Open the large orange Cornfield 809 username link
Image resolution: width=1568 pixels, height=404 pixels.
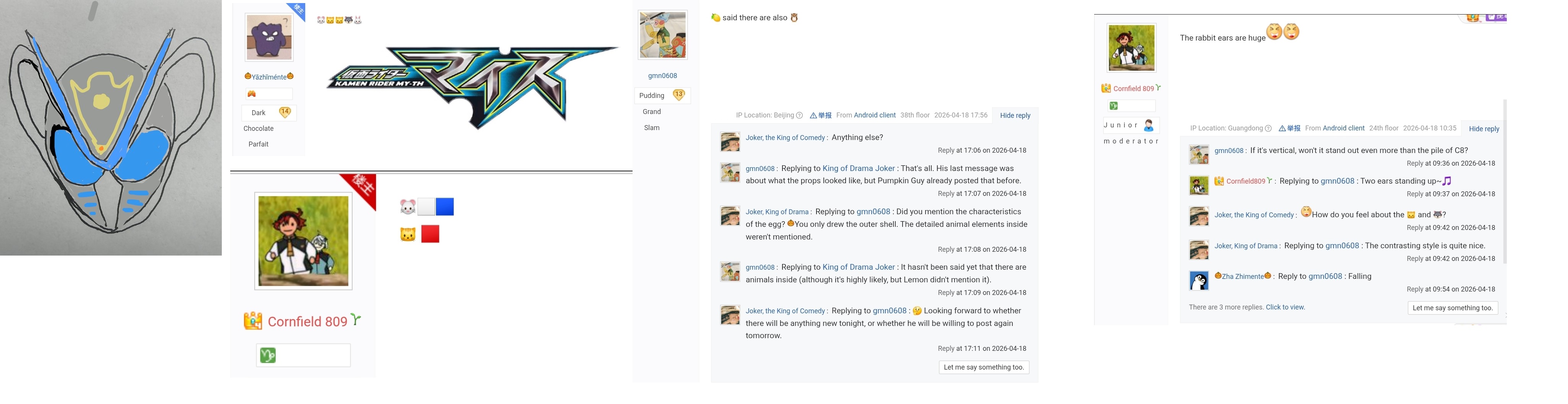pyautogui.click(x=307, y=322)
